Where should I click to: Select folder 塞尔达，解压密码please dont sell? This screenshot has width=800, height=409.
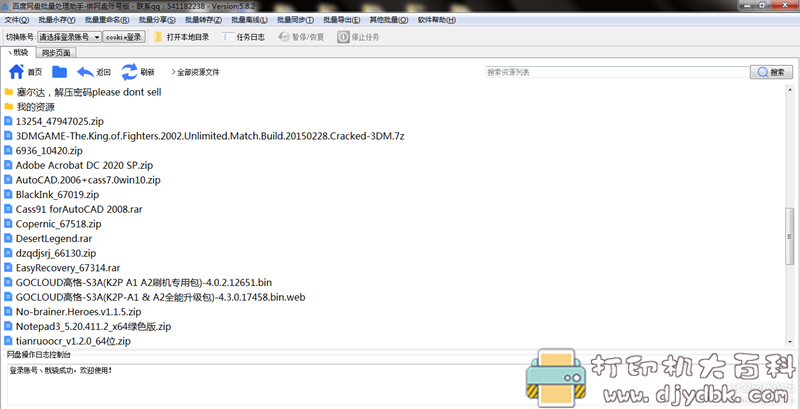pos(89,92)
